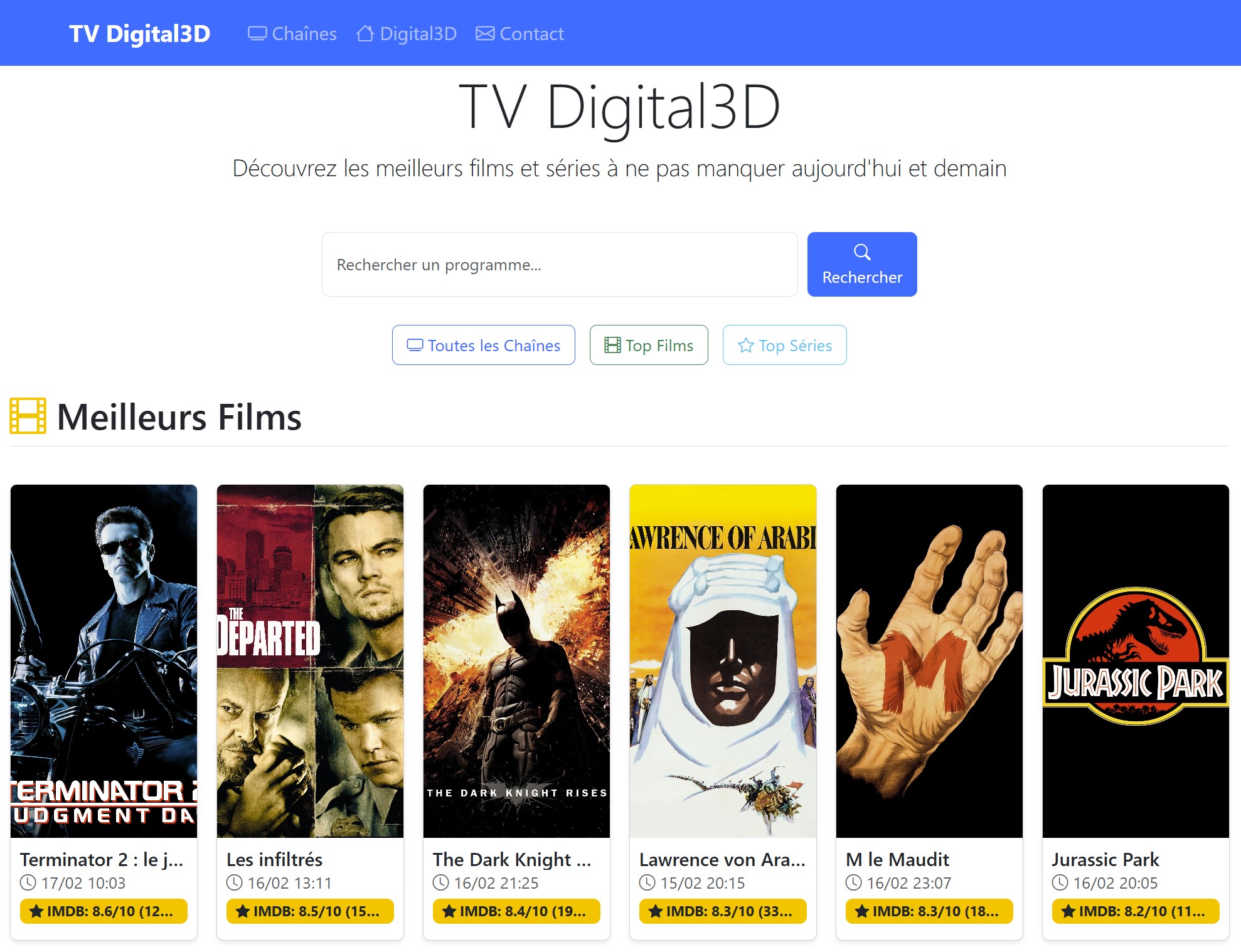Viewport: 1241px width, 952px height.
Task: Click the Toutes les Chaînes button
Action: (x=483, y=345)
